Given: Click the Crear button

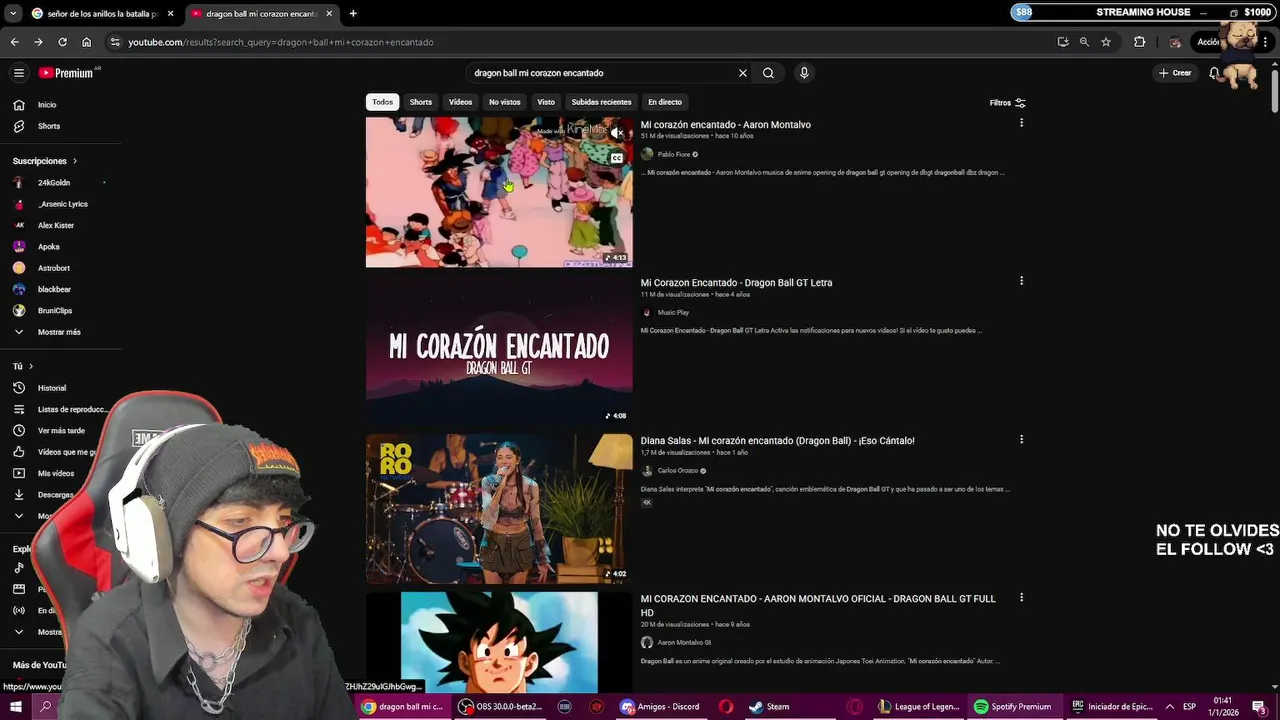Looking at the screenshot, I should point(1175,73).
